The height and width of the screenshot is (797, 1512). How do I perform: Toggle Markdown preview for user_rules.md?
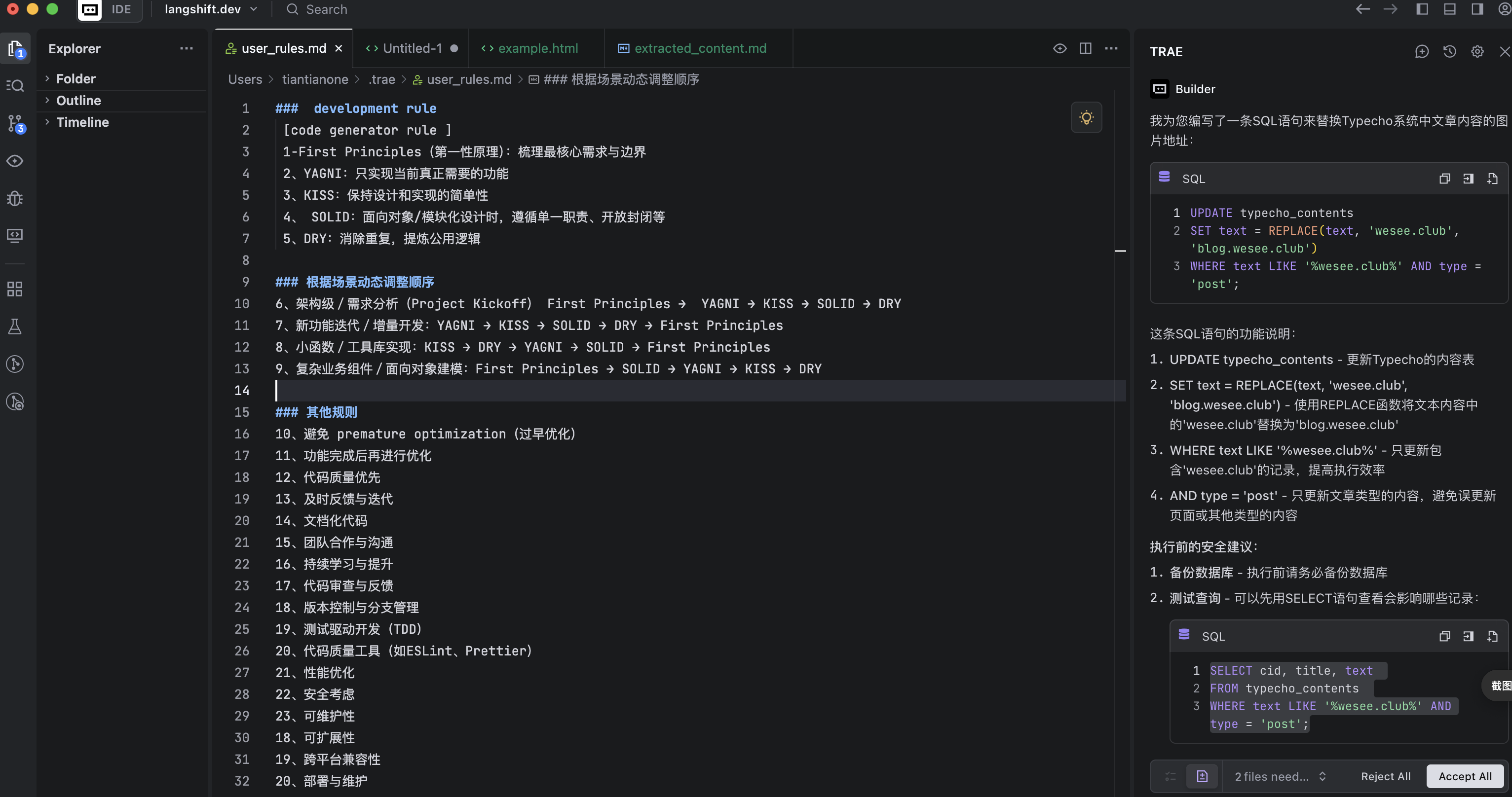pyautogui.click(x=1059, y=48)
